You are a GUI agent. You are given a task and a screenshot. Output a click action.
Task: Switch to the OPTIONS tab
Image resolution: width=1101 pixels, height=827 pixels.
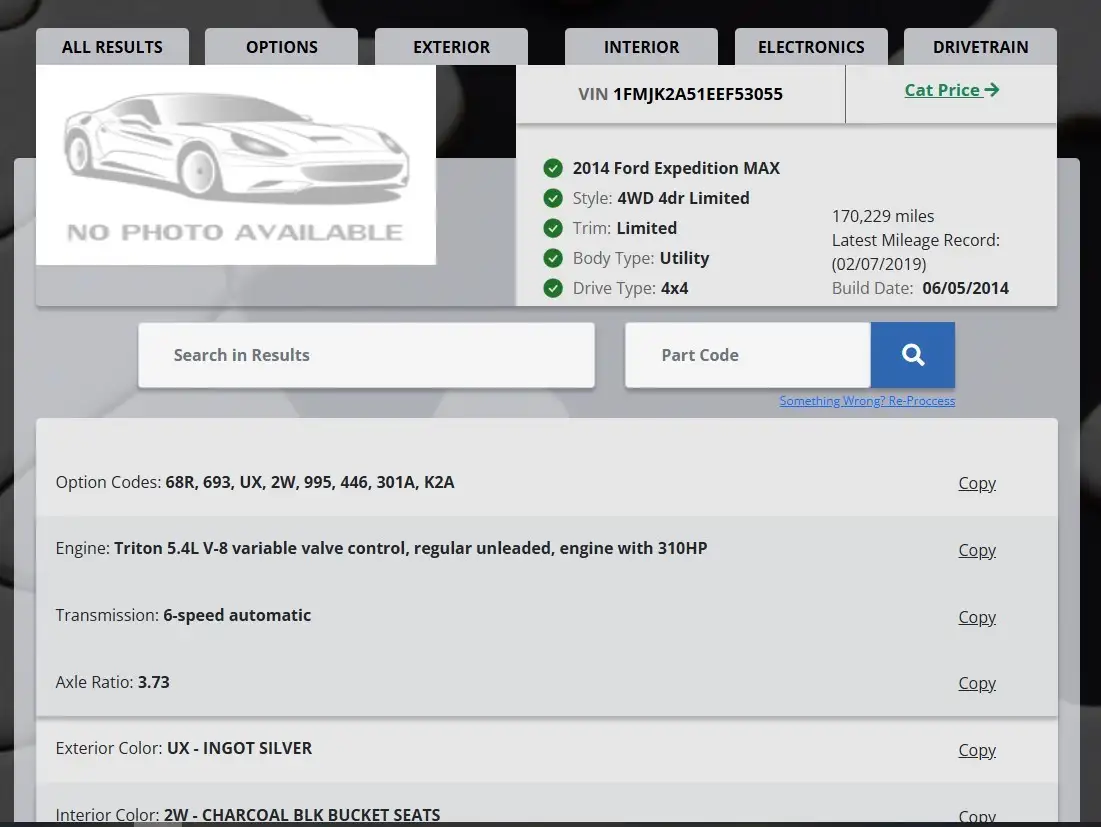click(x=282, y=47)
